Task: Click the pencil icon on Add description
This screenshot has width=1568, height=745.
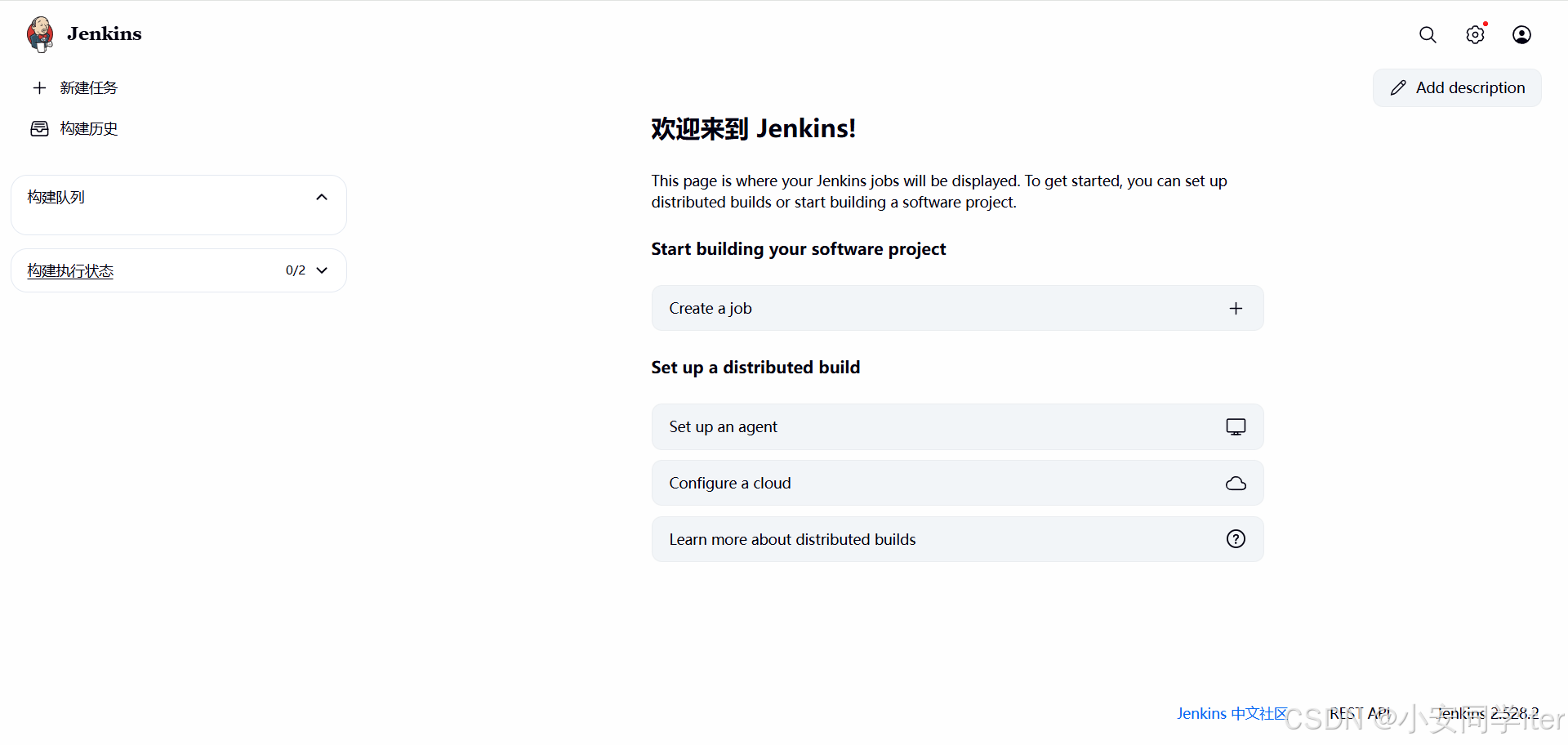Action: (1398, 87)
